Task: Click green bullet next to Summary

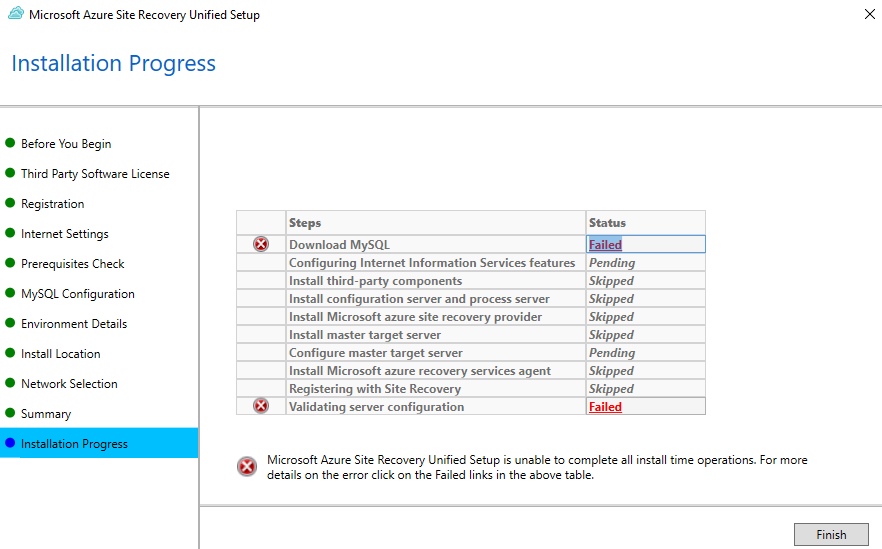Action: tap(10, 412)
